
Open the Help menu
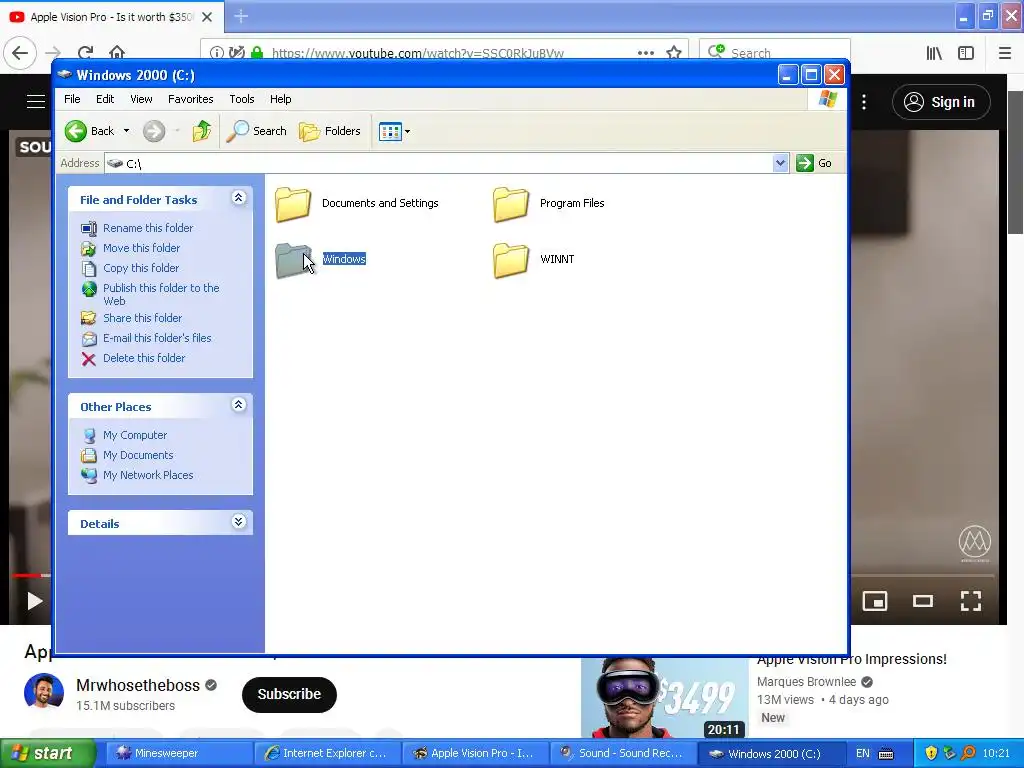281,99
